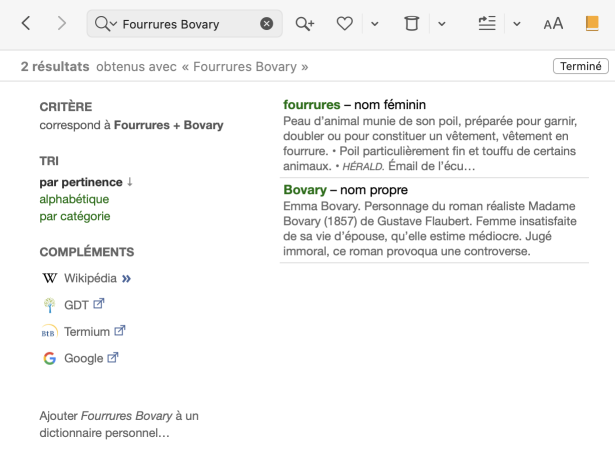Expand the display options dropdown chevron
Screen dimensions: 615x457
517,24
